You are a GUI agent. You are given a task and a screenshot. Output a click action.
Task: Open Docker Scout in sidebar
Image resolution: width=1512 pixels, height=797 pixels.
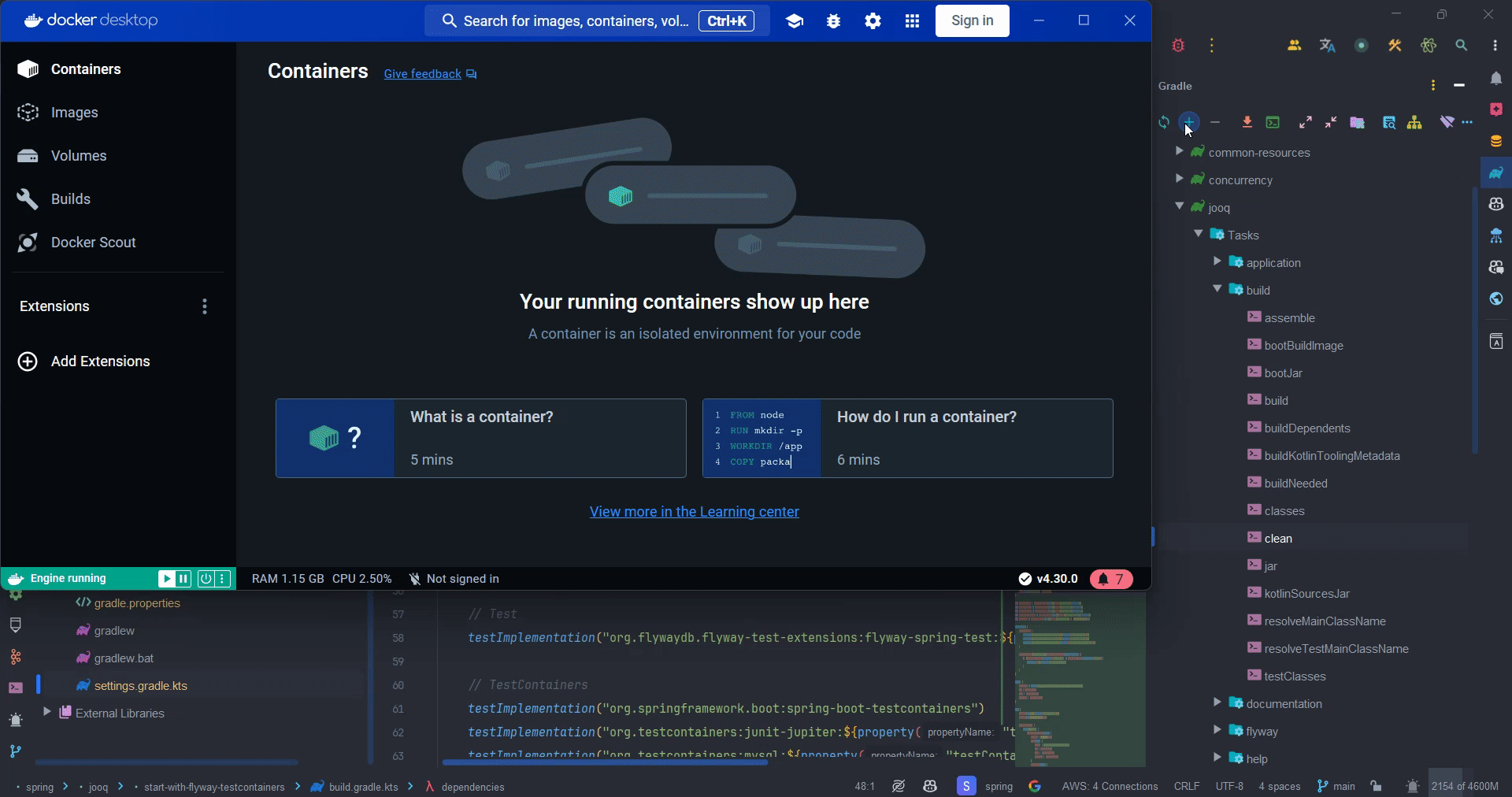pos(118,243)
